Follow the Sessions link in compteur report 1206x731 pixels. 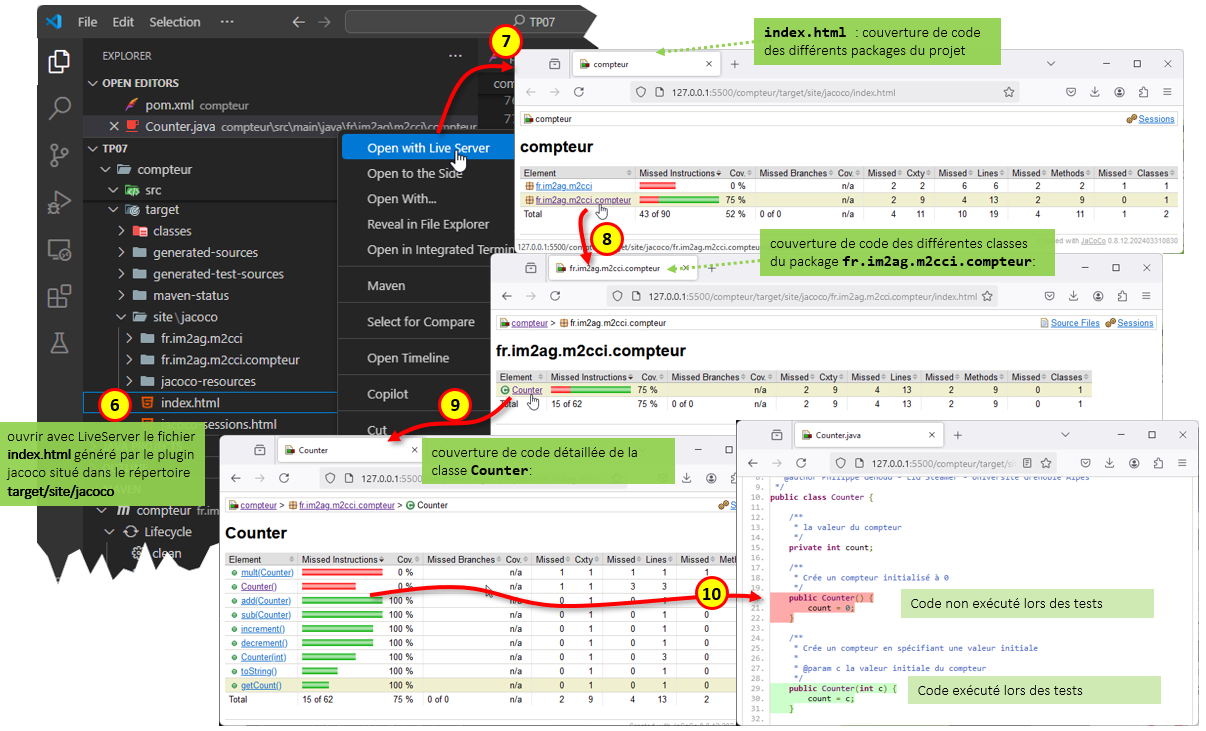(1156, 119)
